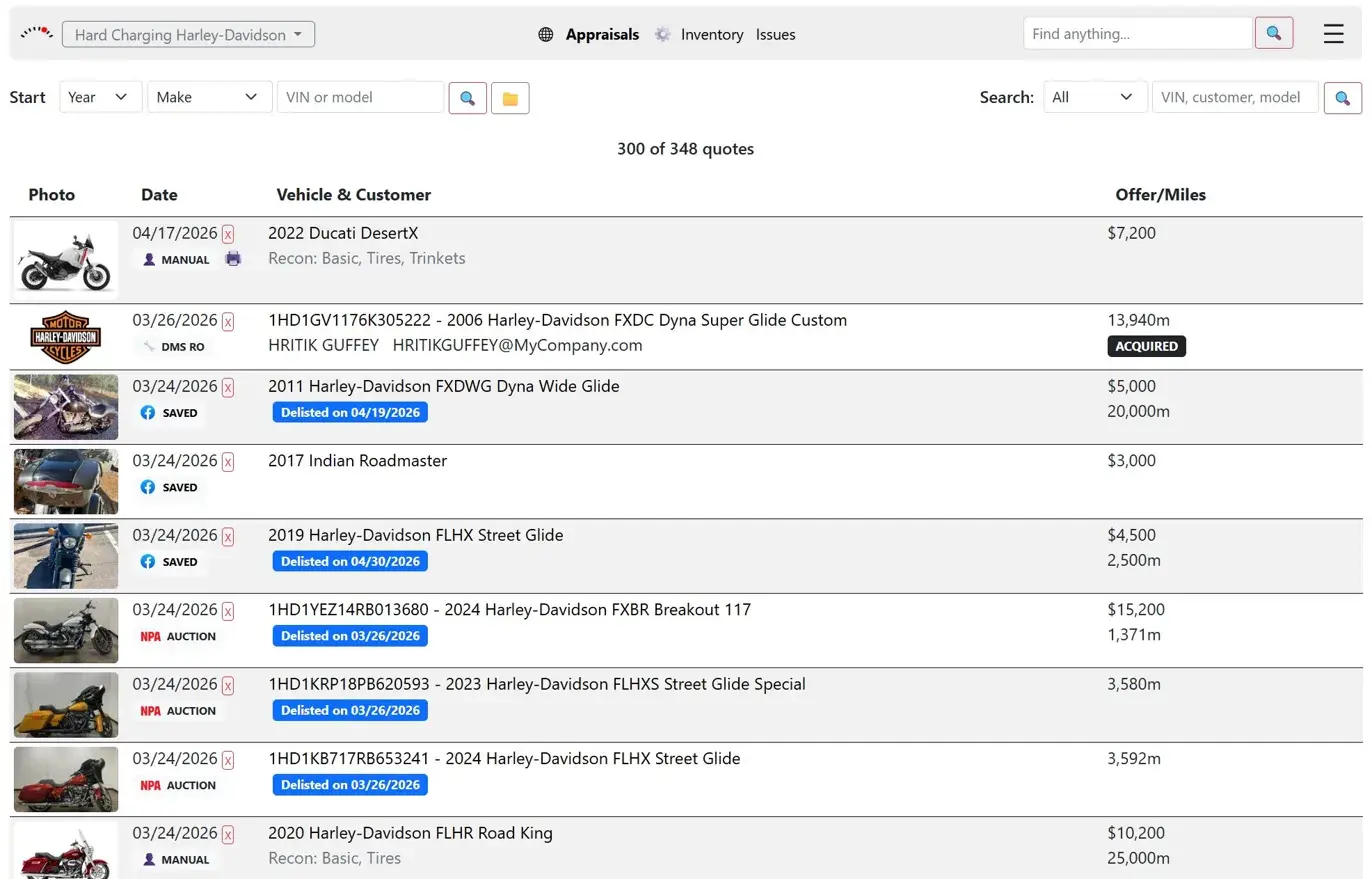This screenshot has width=1372, height=879.
Task: Switch to the Inventory tab
Action: [712, 34]
